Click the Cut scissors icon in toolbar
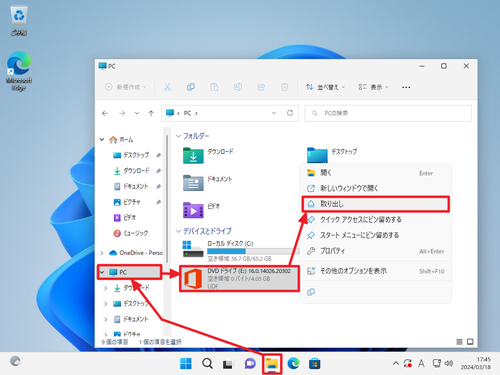 tap(167, 87)
